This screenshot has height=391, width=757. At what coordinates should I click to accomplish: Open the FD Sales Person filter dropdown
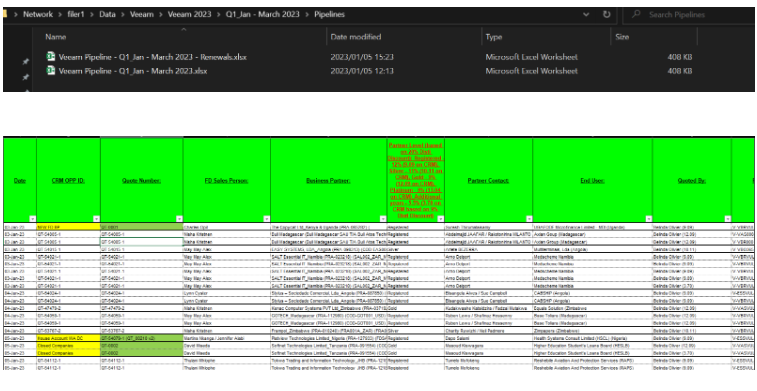(x=266, y=218)
